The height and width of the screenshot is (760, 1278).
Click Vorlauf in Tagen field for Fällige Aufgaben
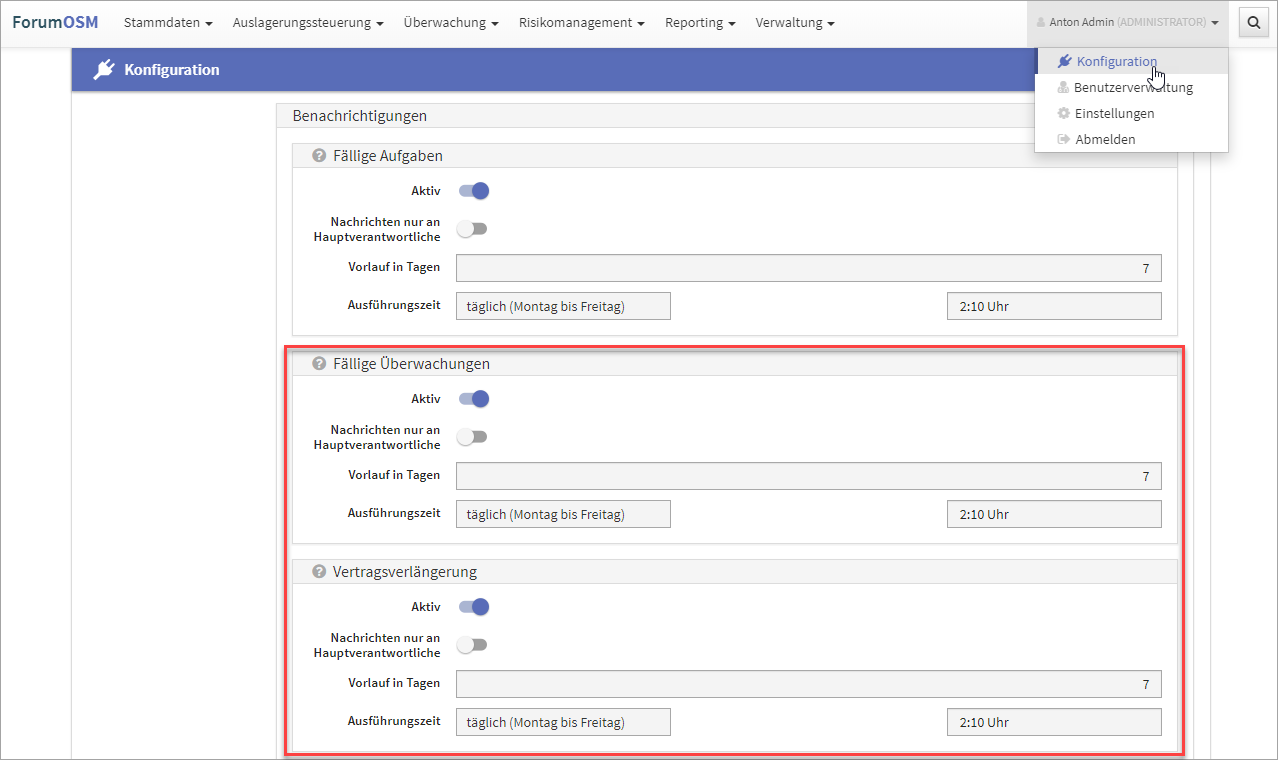(808, 269)
